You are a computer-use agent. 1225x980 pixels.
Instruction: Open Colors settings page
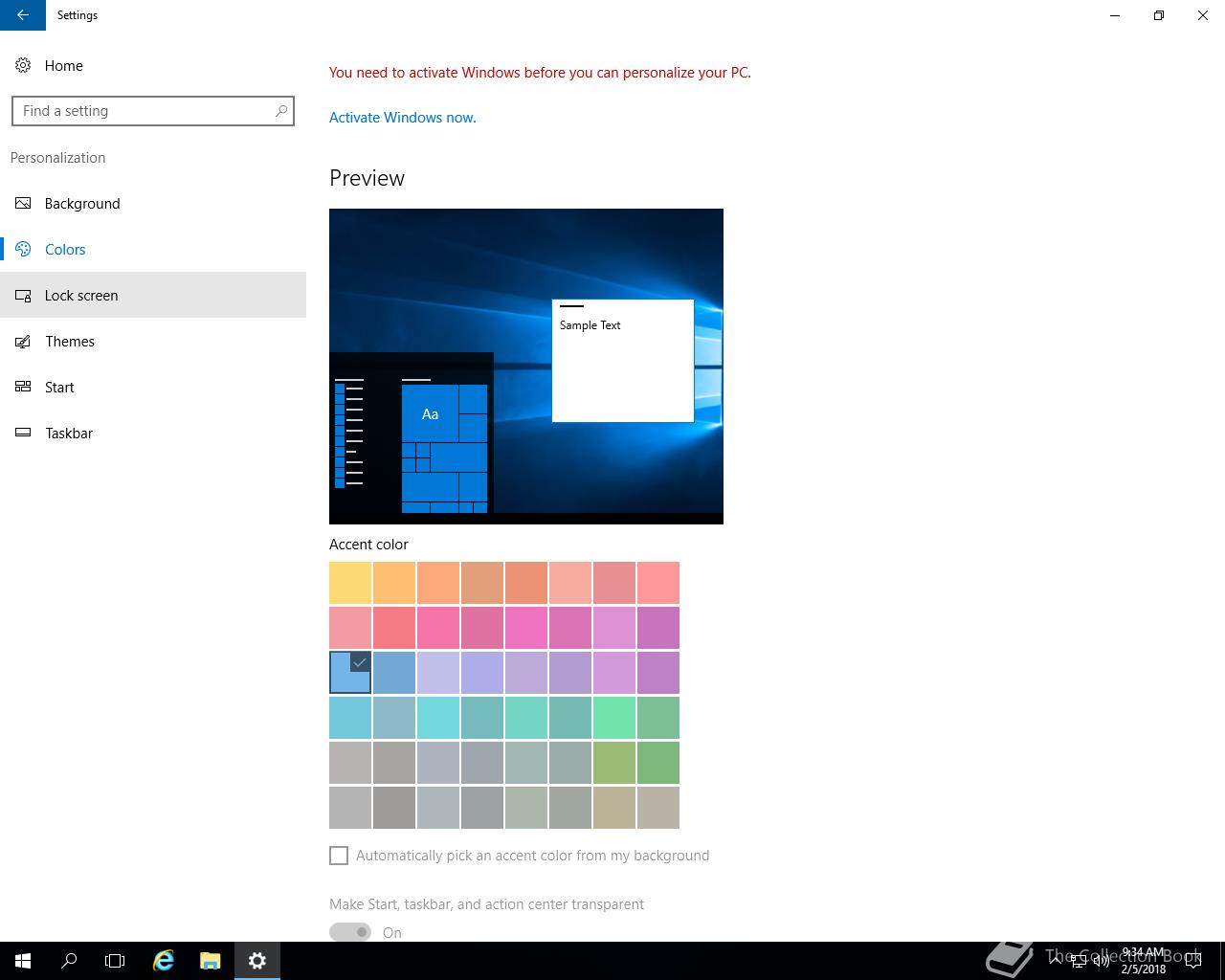pyautogui.click(x=153, y=249)
